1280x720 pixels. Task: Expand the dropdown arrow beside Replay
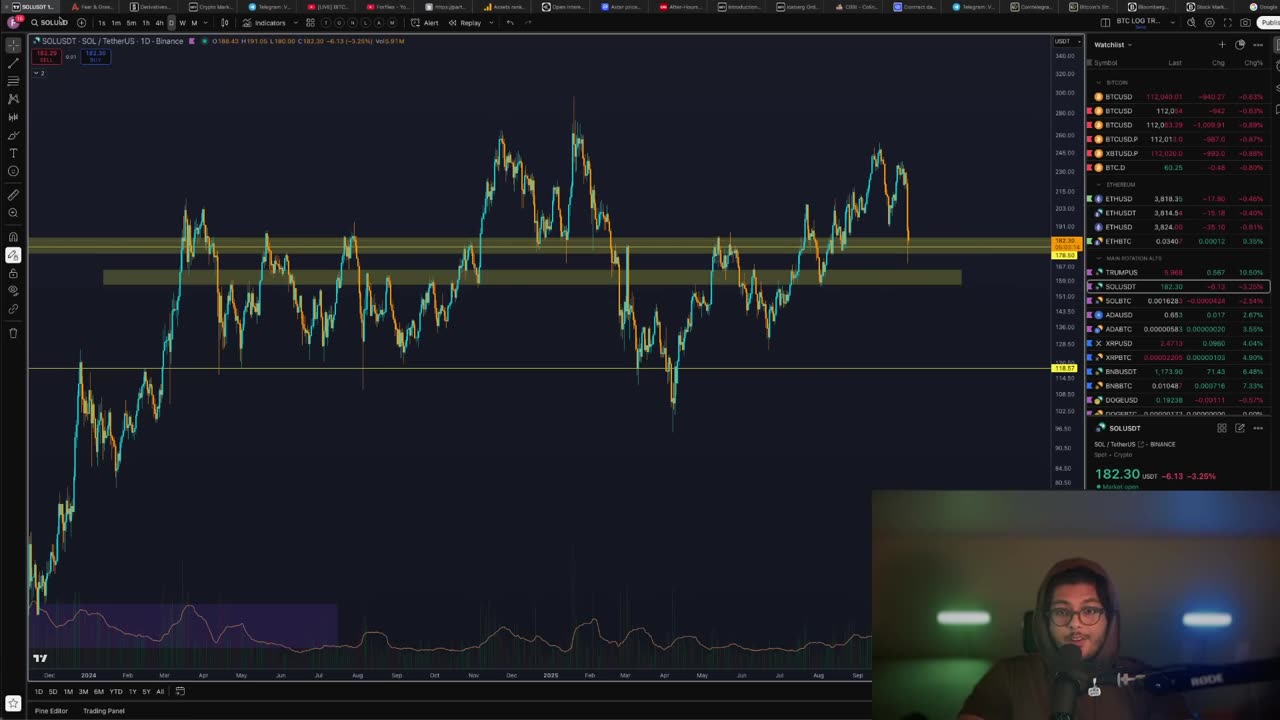coord(491,22)
